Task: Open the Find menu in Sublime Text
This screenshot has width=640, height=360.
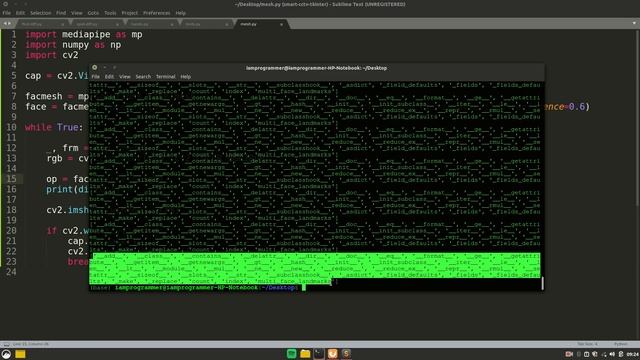Action: pyautogui.click(x=61, y=13)
